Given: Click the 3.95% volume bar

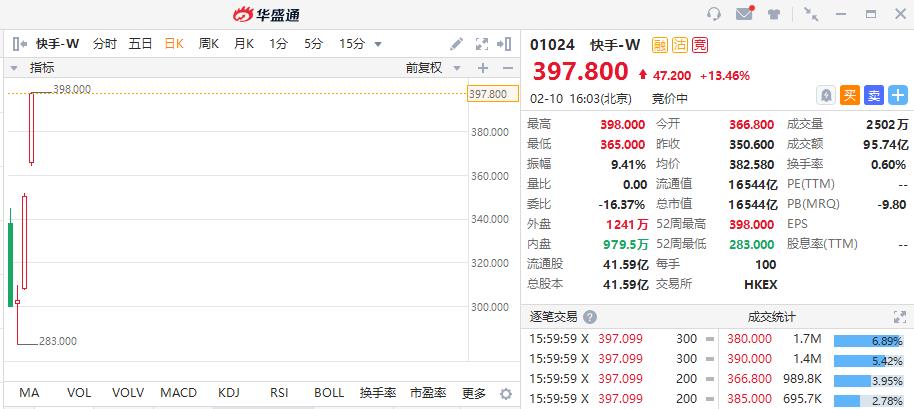Looking at the screenshot, I should 868,381.
